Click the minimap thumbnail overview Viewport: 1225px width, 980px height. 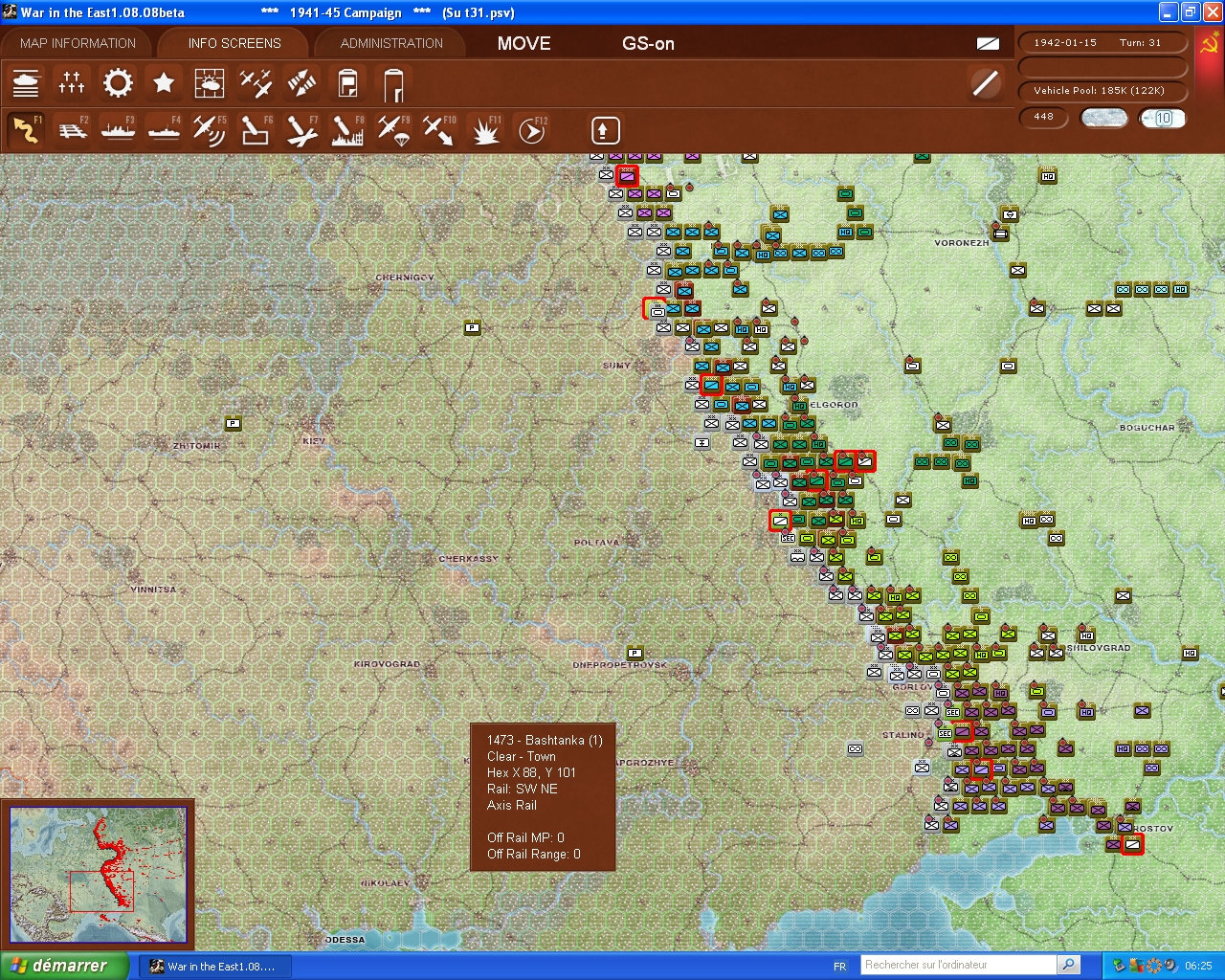point(99,875)
